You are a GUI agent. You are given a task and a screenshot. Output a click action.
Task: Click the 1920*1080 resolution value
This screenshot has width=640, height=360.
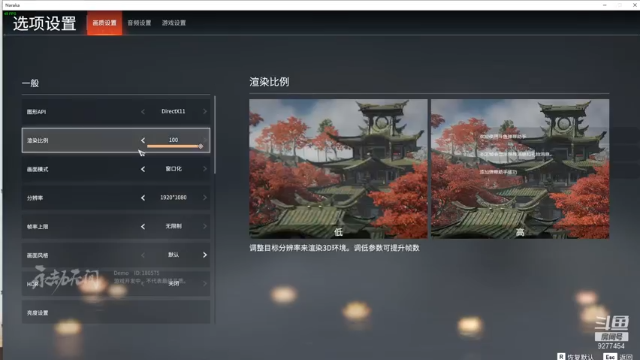click(x=173, y=197)
